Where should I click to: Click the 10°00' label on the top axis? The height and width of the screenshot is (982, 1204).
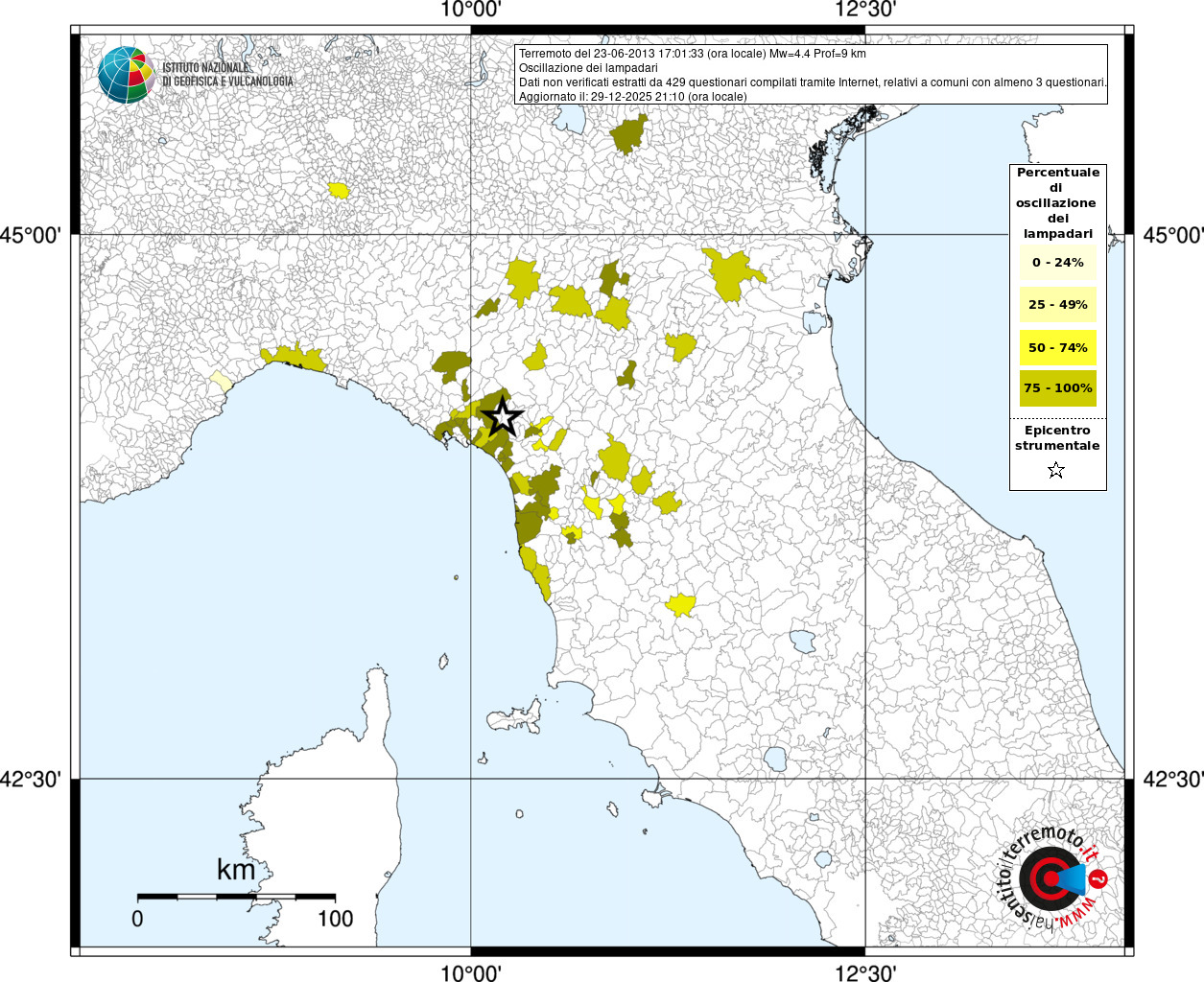(x=471, y=11)
